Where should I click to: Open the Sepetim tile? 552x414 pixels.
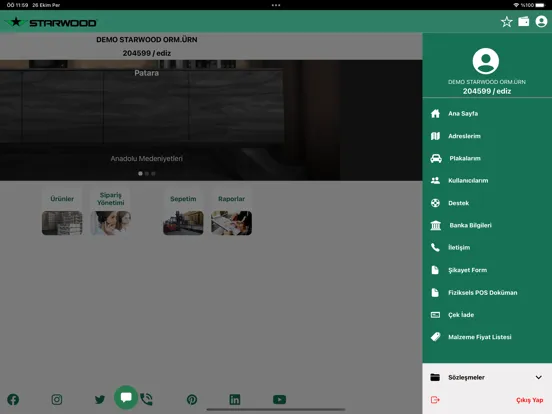pyautogui.click(x=183, y=212)
